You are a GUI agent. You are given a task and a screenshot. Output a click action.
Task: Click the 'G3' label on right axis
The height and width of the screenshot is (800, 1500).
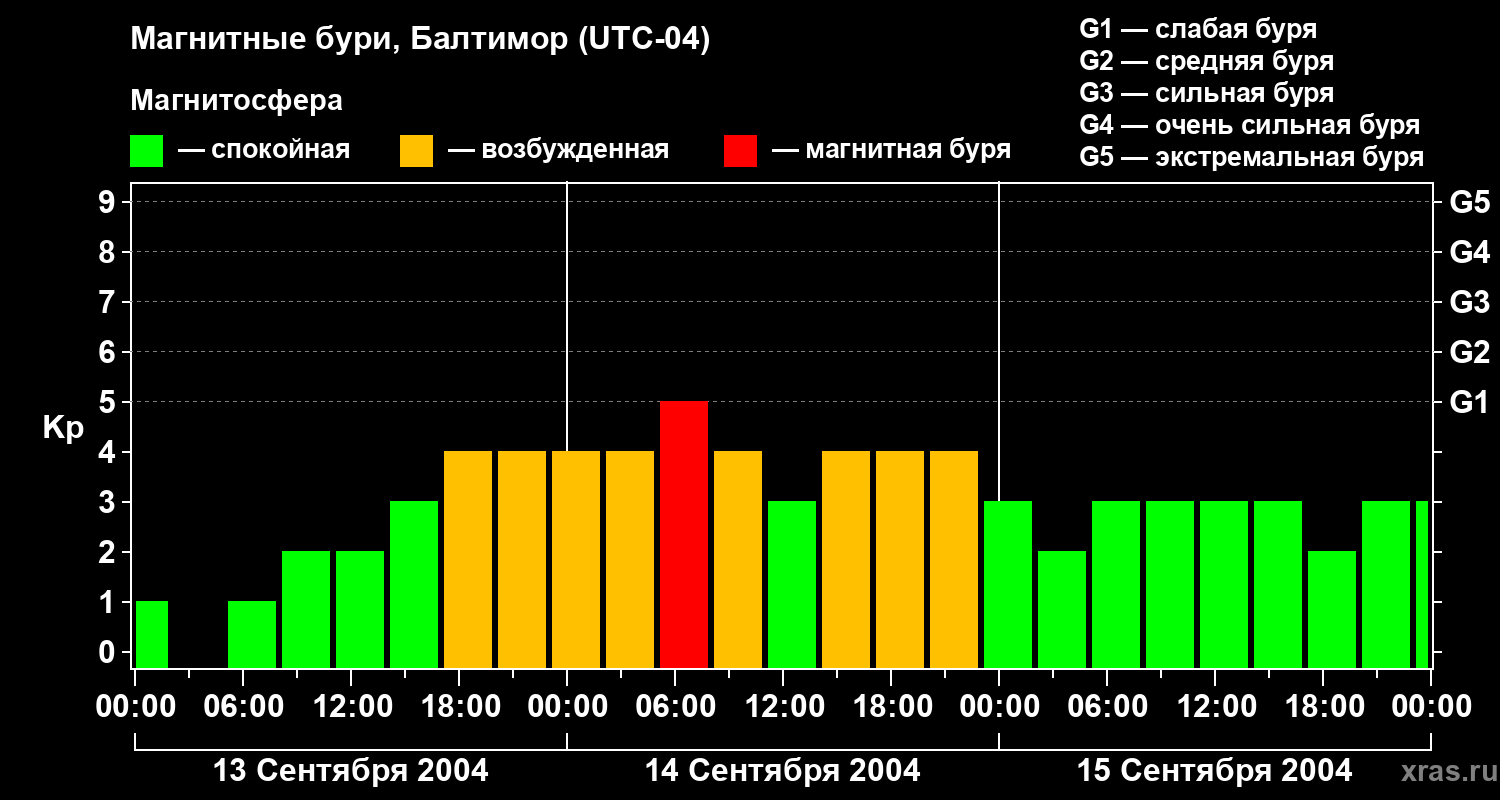point(1469,302)
